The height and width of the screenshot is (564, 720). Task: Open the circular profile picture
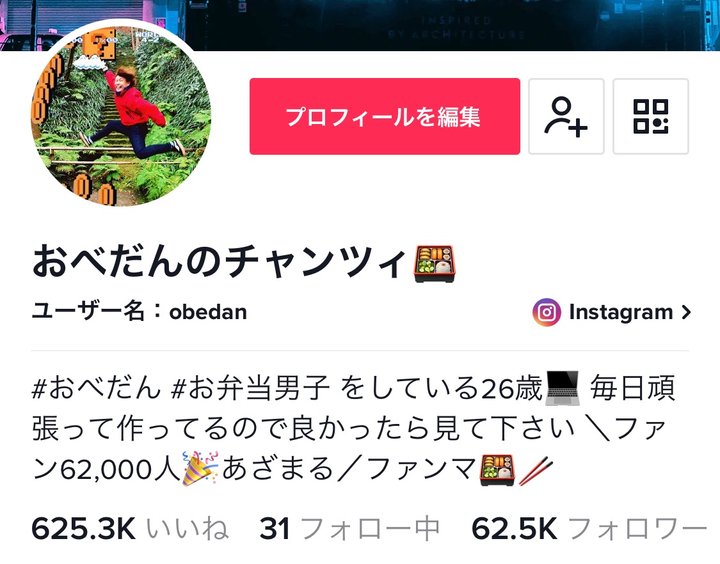121,116
